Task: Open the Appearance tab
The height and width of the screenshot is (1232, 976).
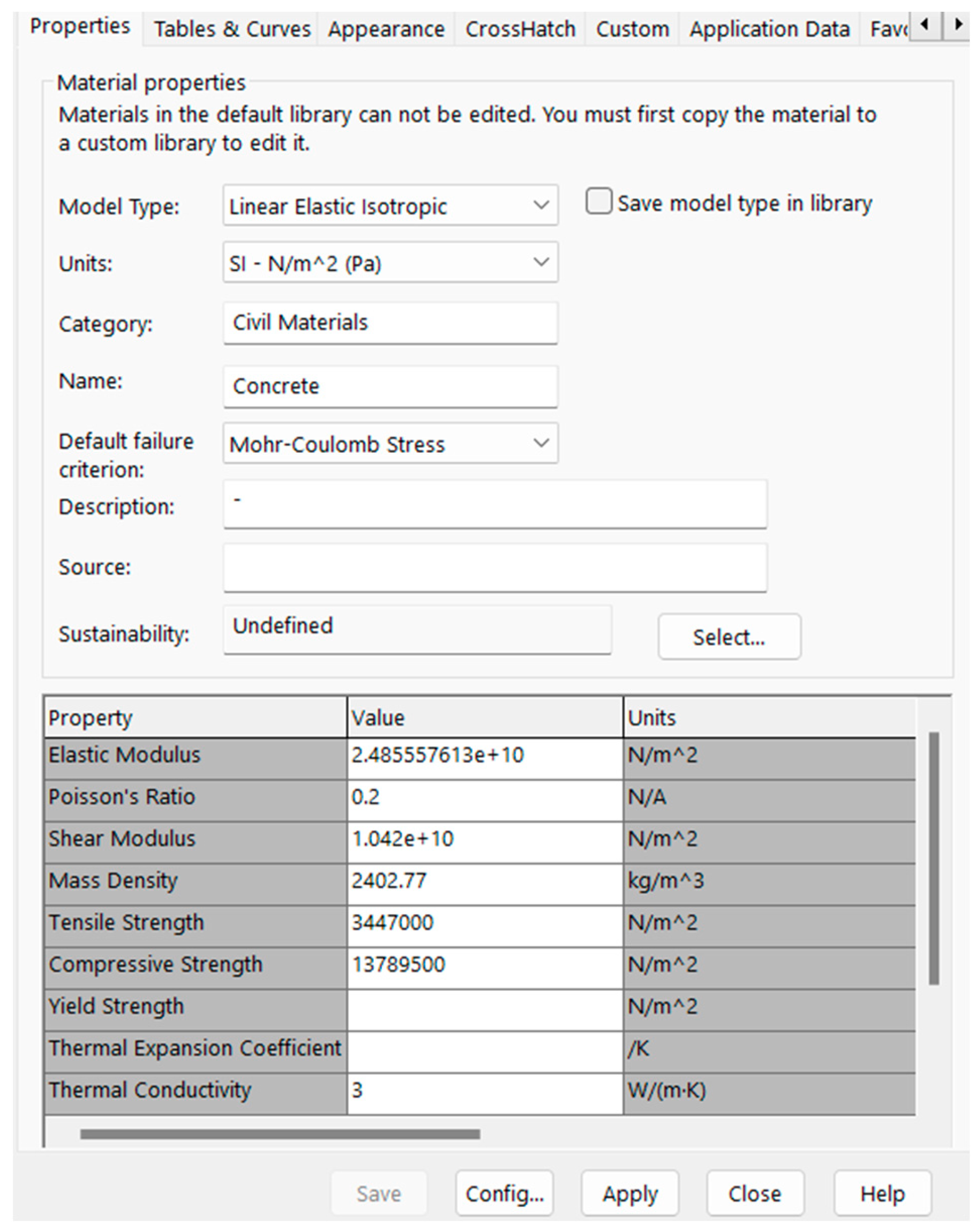Action: point(386,28)
